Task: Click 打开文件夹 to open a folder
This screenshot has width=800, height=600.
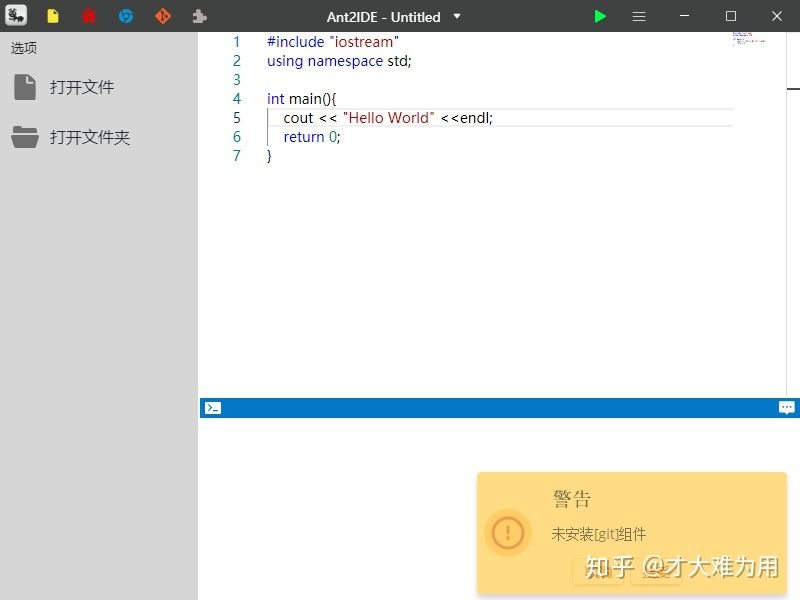Action: pos(90,137)
